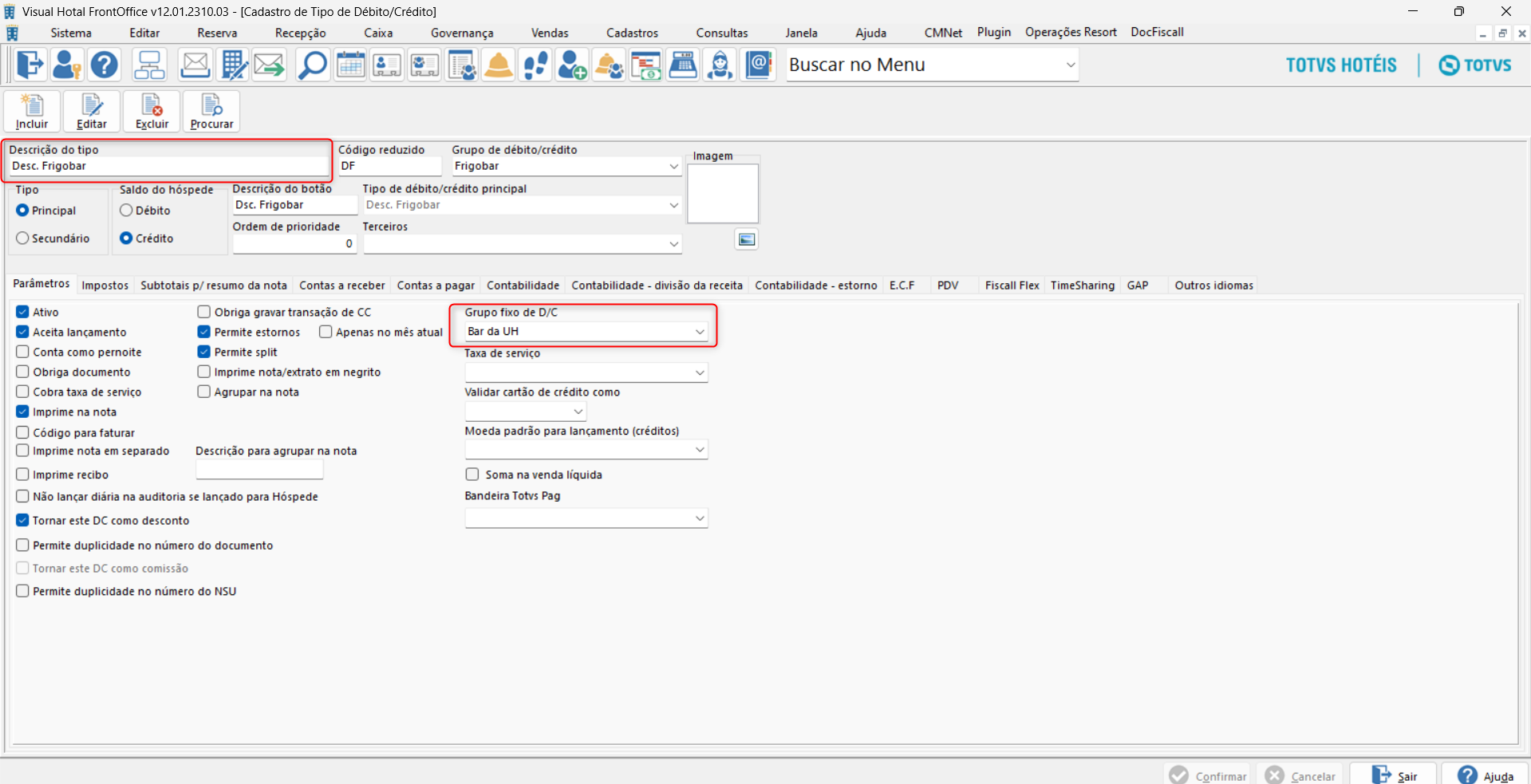Open the calendar grid toolbar icon
Viewport: 1531px width, 784px height.
350,65
